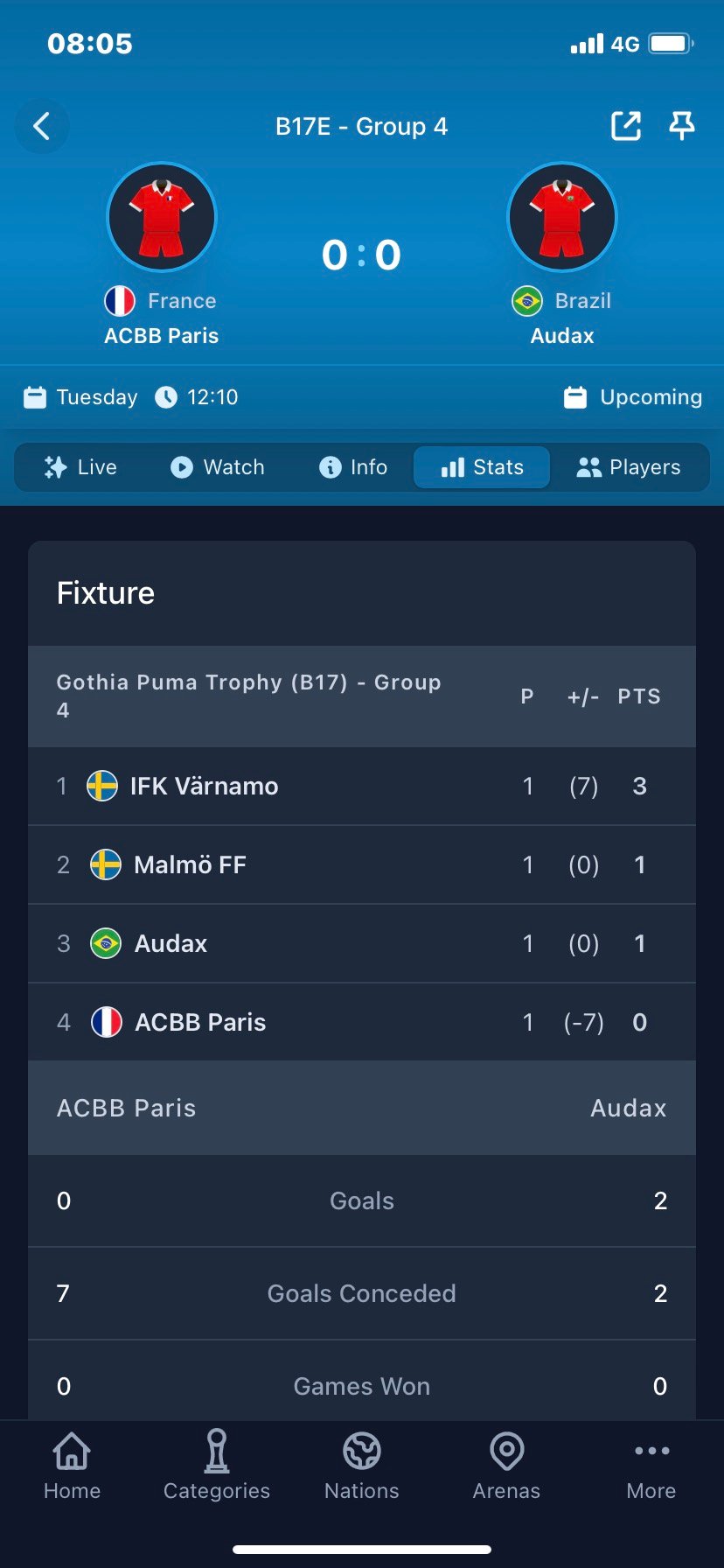Viewport: 724px width, 1568px height.
Task: Switch to the Info tab
Action: (353, 467)
